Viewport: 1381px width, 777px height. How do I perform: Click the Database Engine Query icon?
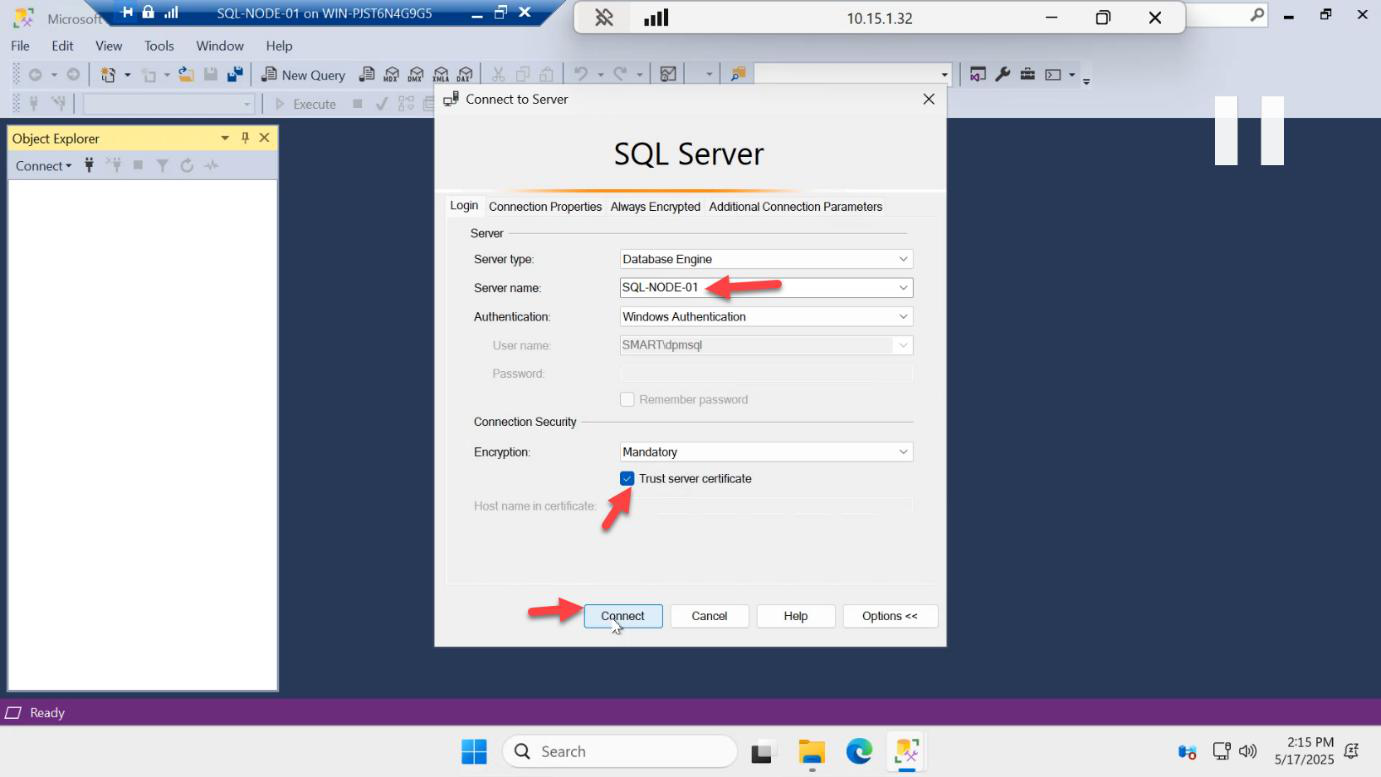click(x=367, y=75)
